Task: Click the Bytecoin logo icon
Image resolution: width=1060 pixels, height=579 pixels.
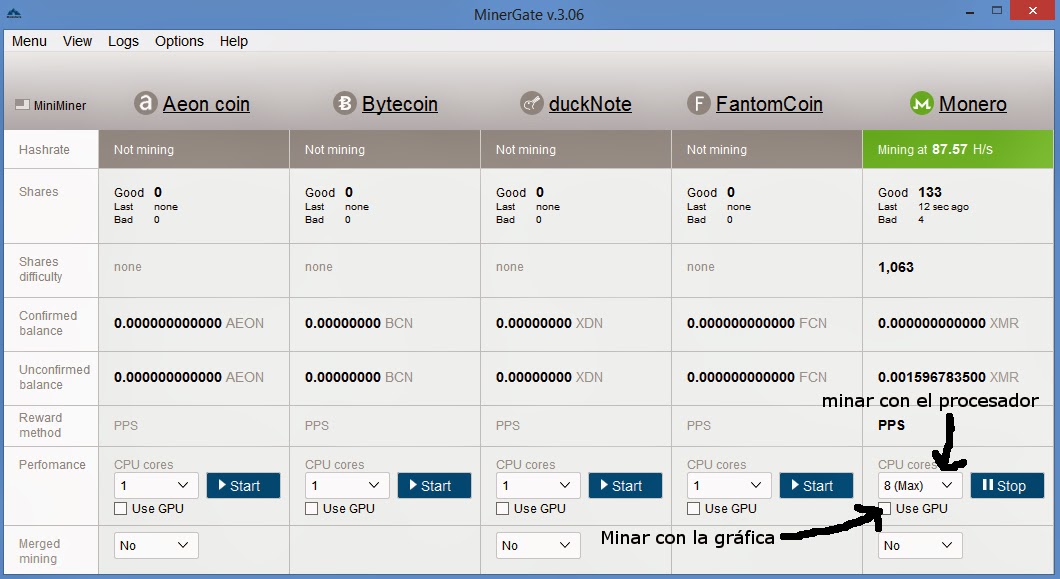Action: point(344,103)
